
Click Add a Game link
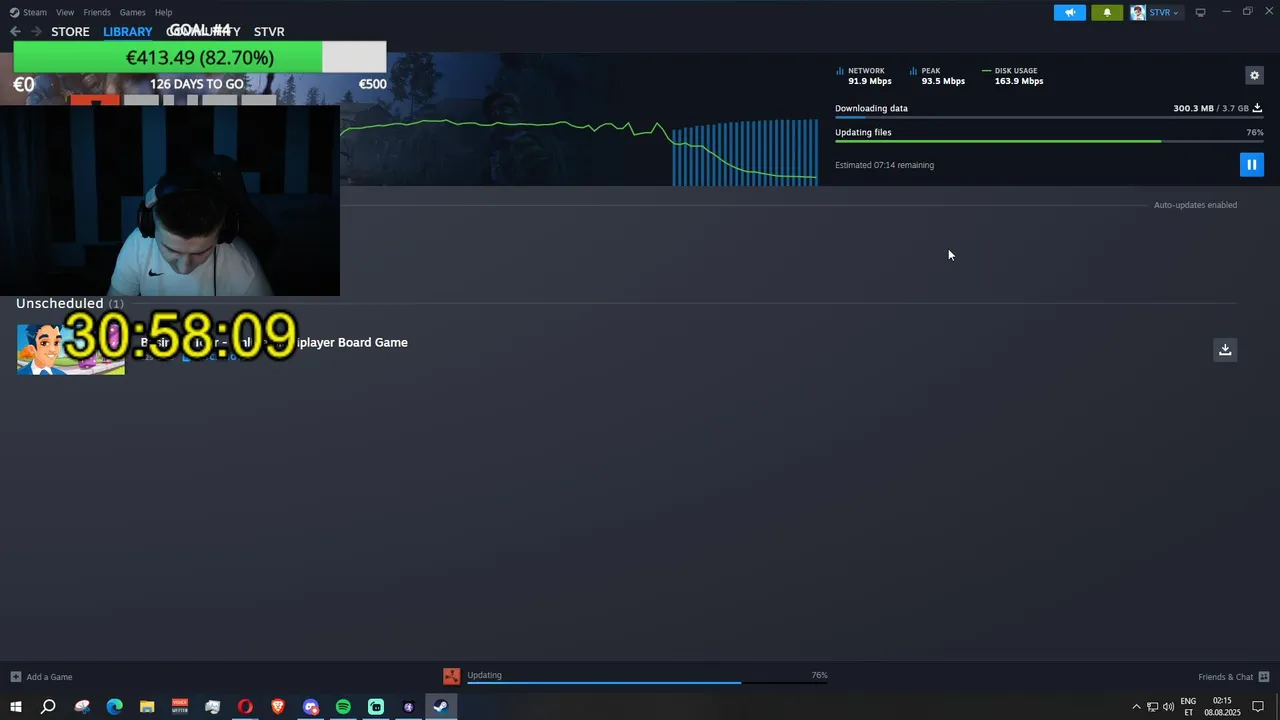(49, 677)
